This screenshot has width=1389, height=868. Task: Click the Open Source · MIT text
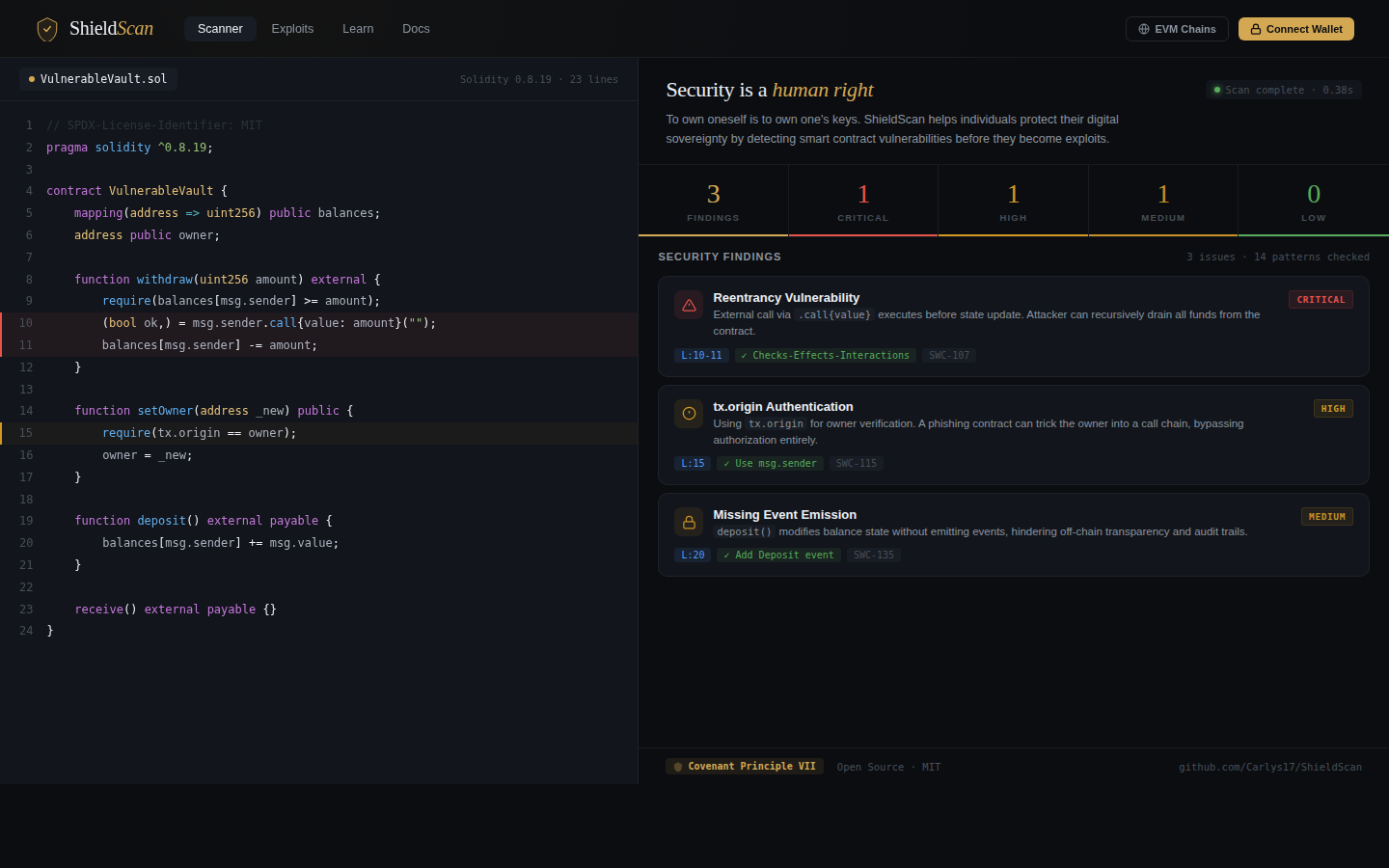[x=888, y=768]
